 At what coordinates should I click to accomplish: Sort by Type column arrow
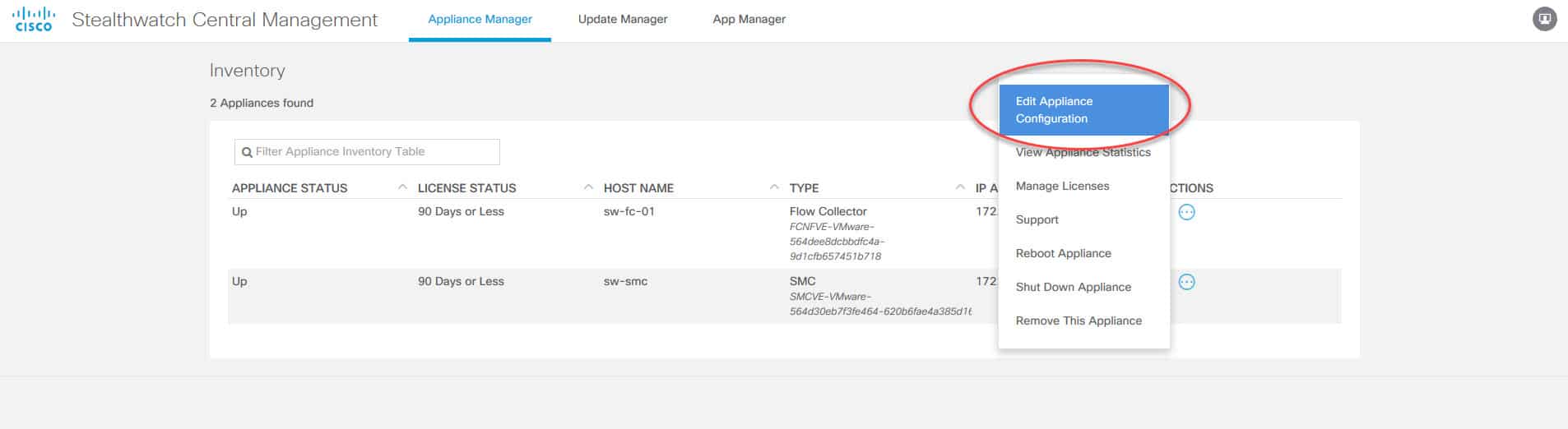click(x=960, y=187)
